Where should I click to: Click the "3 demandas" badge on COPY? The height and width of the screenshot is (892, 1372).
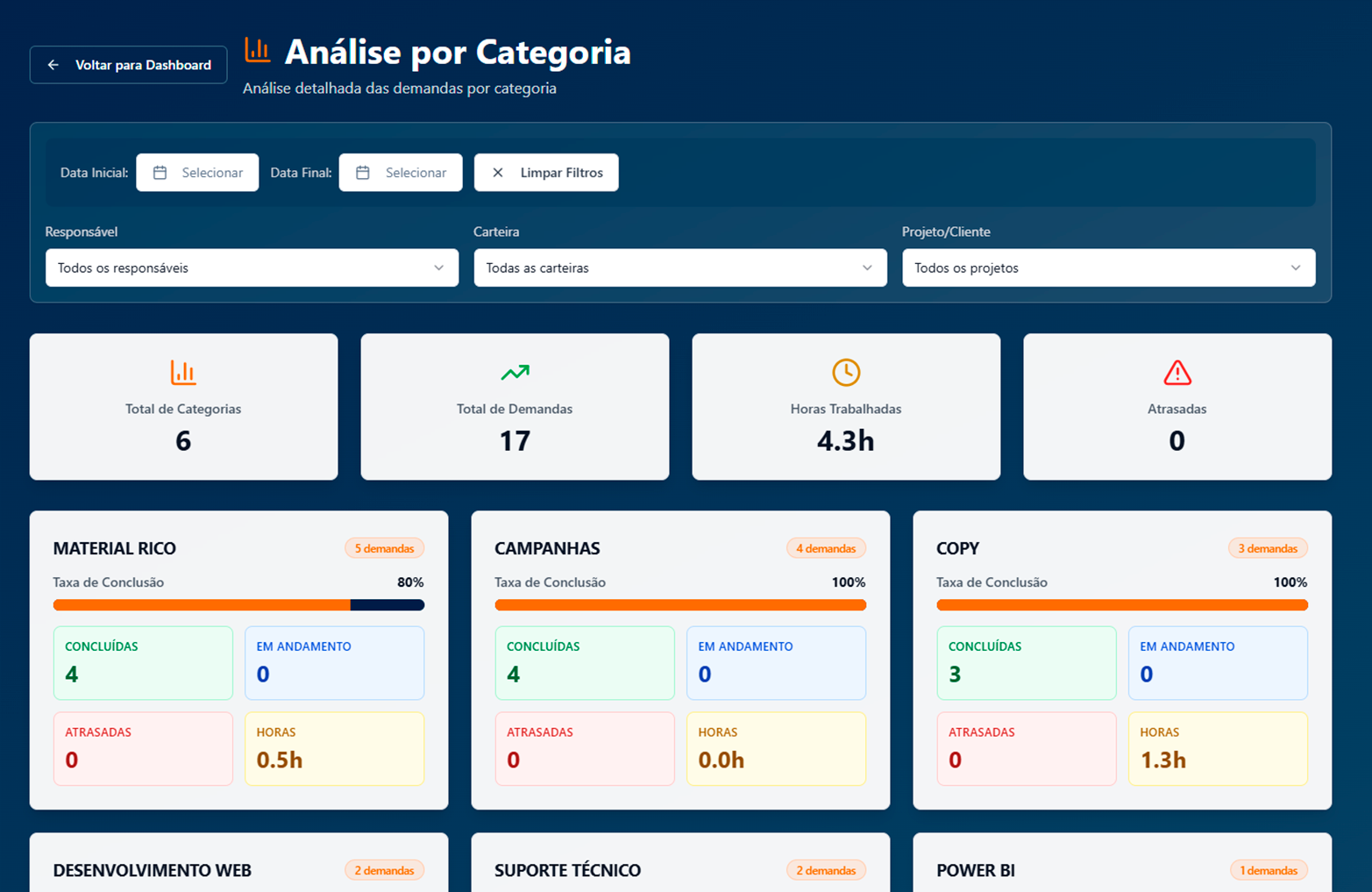point(1268,548)
